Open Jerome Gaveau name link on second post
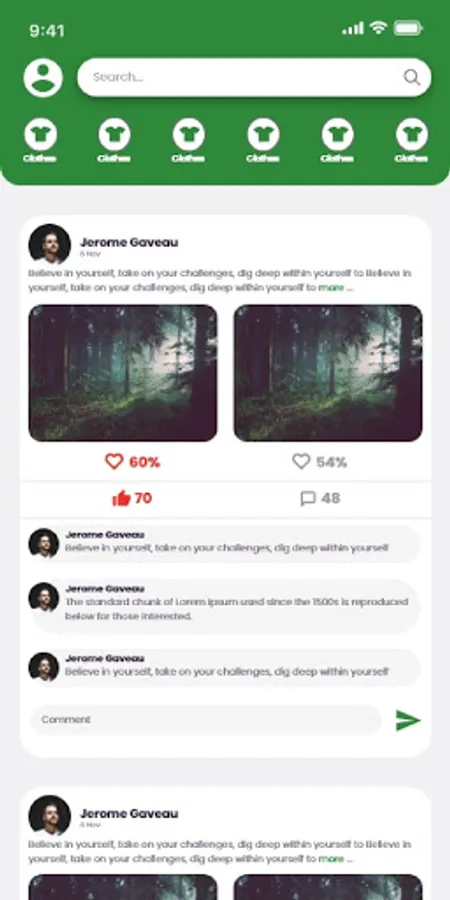Image resolution: width=450 pixels, height=900 pixels. click(x=129, y=813)
